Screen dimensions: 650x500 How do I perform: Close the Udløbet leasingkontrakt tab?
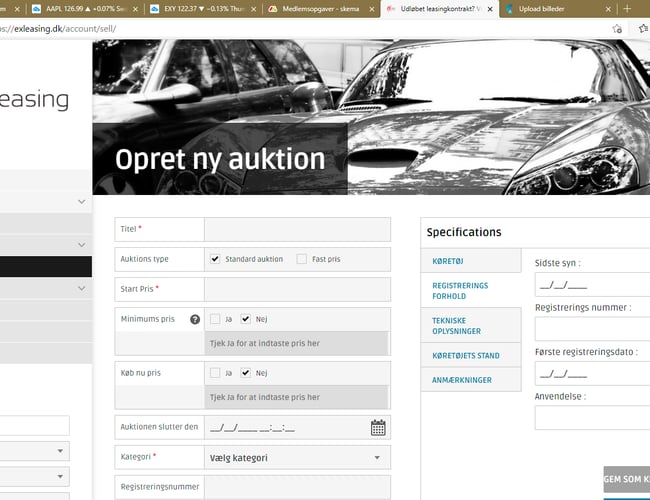point(490,9)
